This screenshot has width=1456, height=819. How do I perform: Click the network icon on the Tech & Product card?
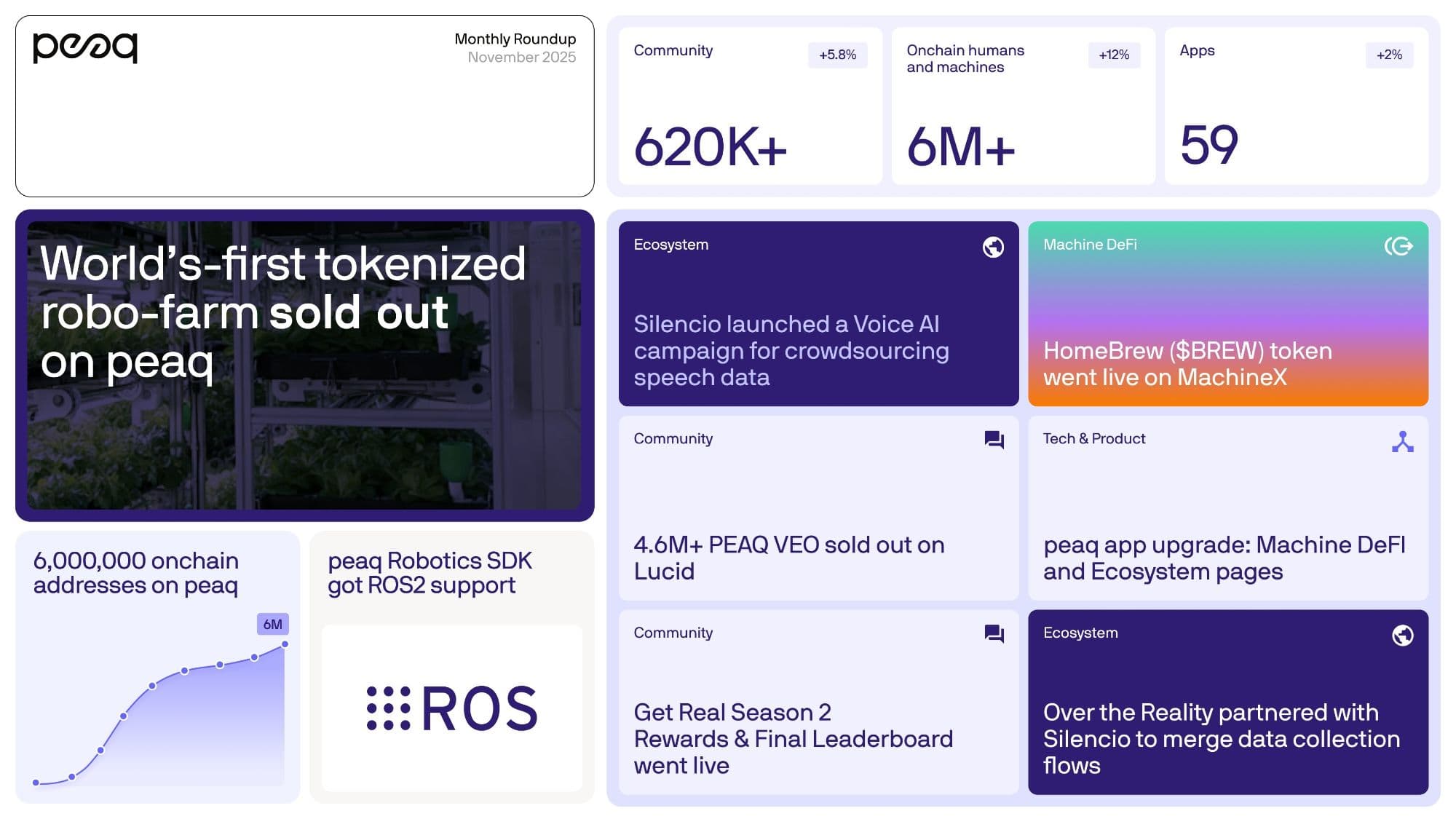1404,440
